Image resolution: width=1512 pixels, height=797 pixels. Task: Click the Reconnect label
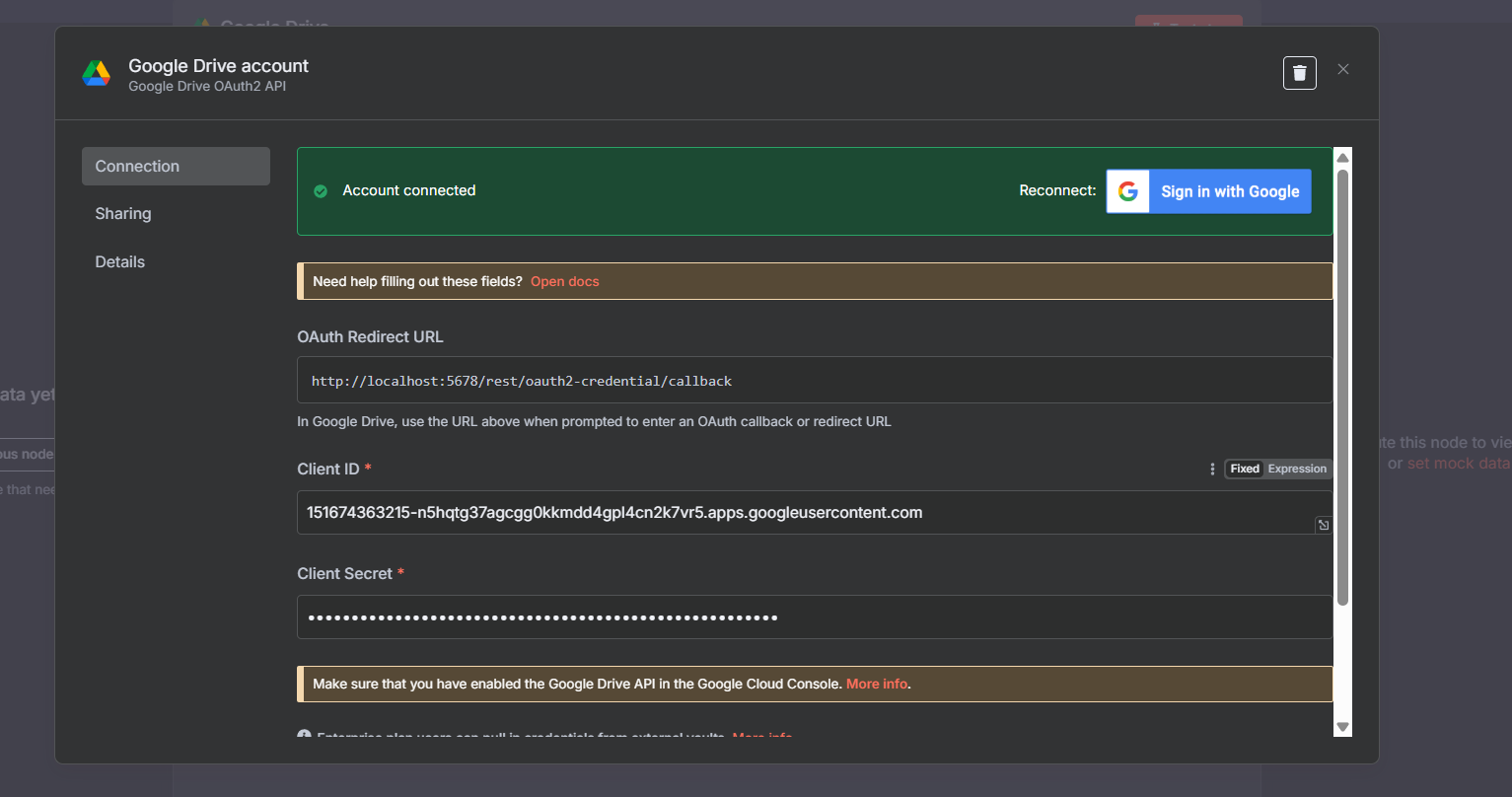click(1057, 190)
